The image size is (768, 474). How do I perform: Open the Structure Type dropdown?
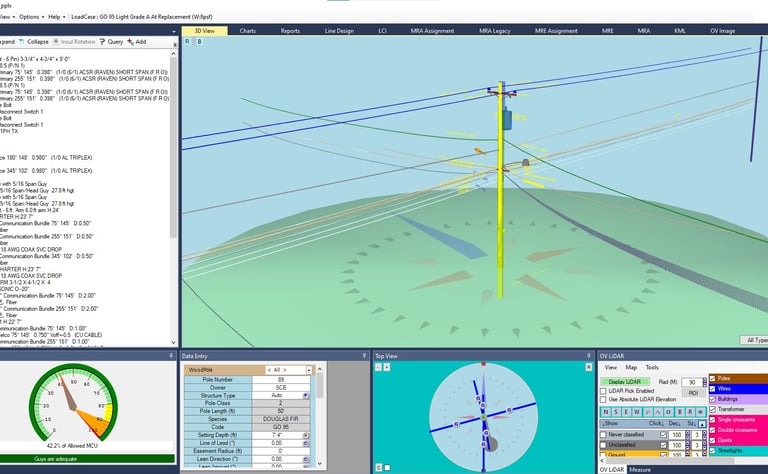click(306, 395)
